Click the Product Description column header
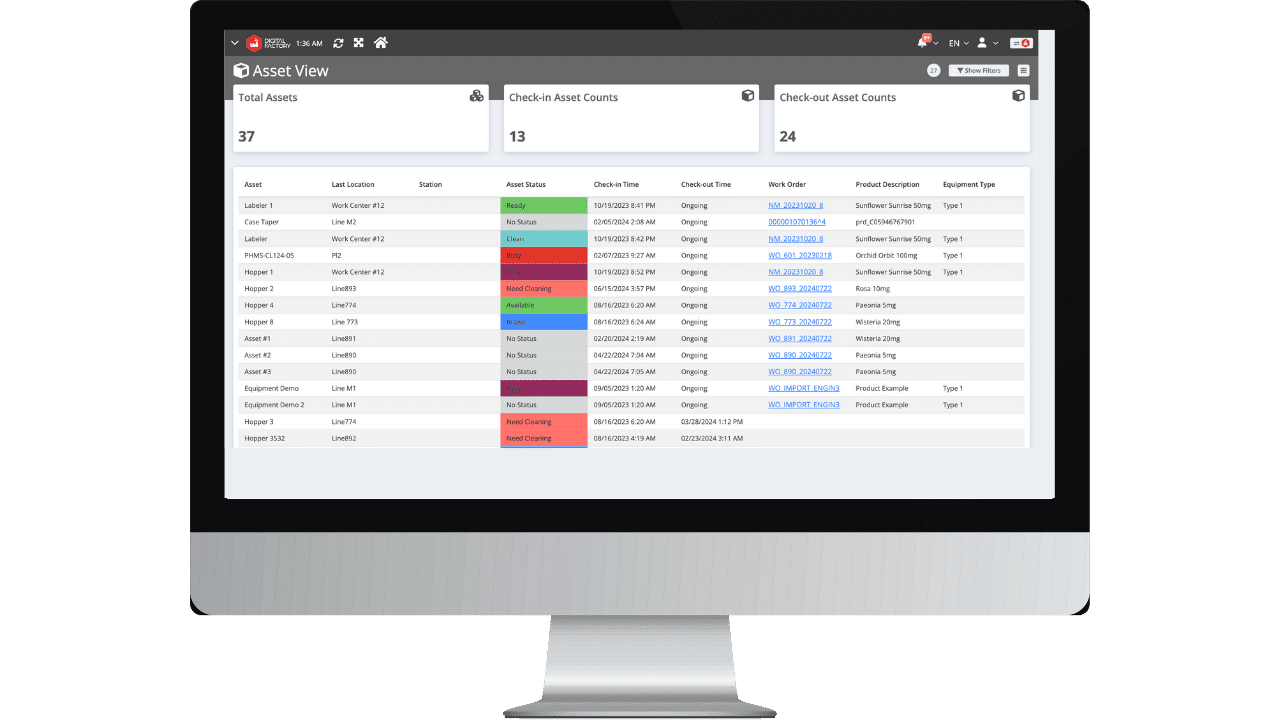 click(x=887, y=185)
